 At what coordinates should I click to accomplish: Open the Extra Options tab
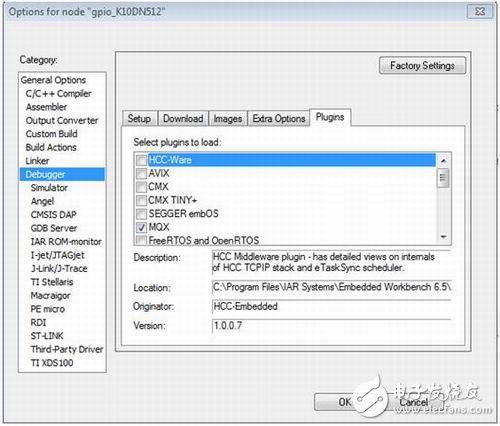tap(279, 119)
